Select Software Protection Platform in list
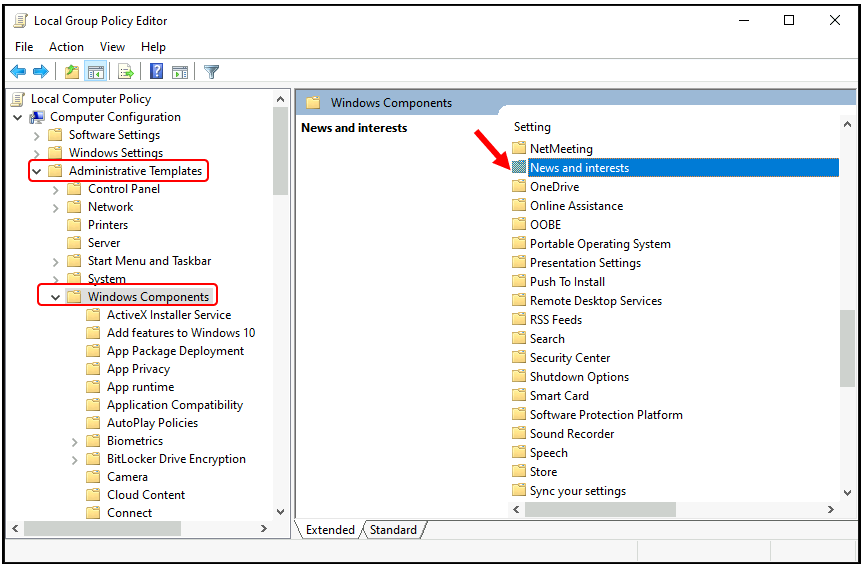This screenshot has height=567, width=865. (606, 415)
